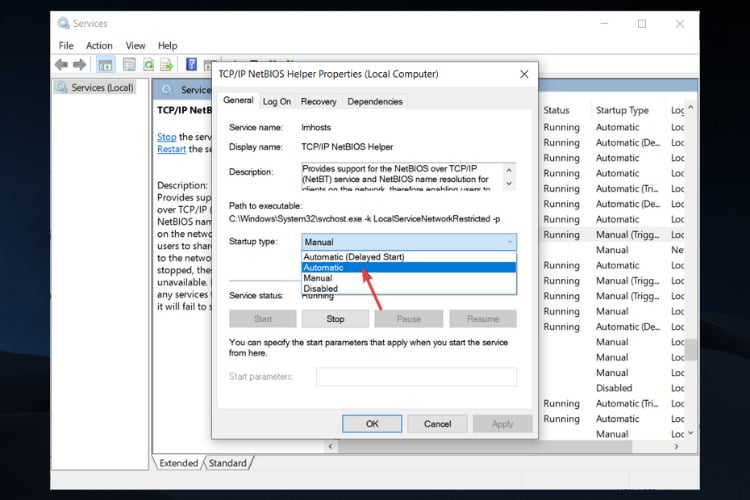The width and height of the screenshot is (750, 500).
Task: Click the Services gear icon in title bar
Action: 63,23
